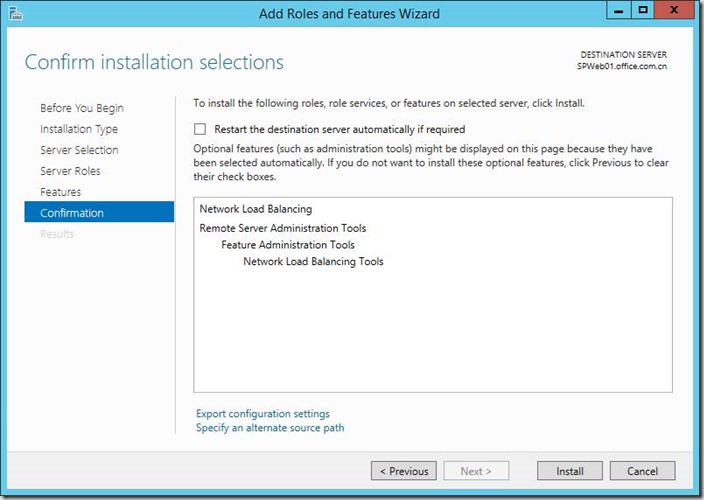704x500 pixels.
Task: Click the Feature Administration Tools entry
Action: click(288, 245)
